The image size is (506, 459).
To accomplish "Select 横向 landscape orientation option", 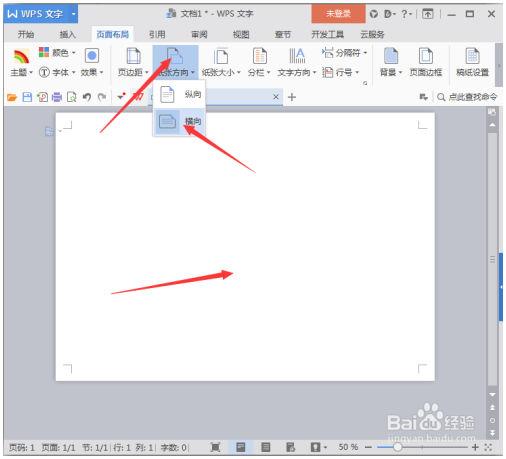I will point(179,121).
